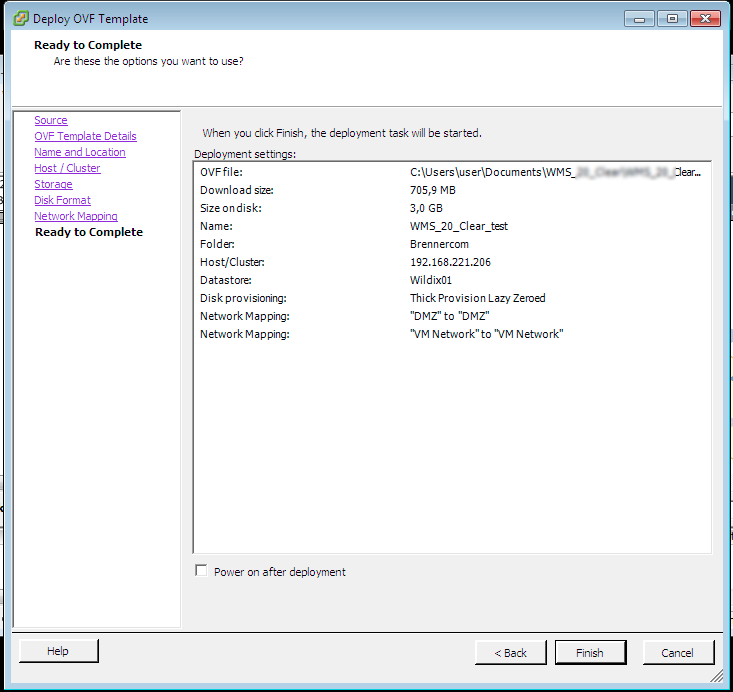Screen dimensions: 733x692
Task: Click the Help button
Action: [58, 651]
